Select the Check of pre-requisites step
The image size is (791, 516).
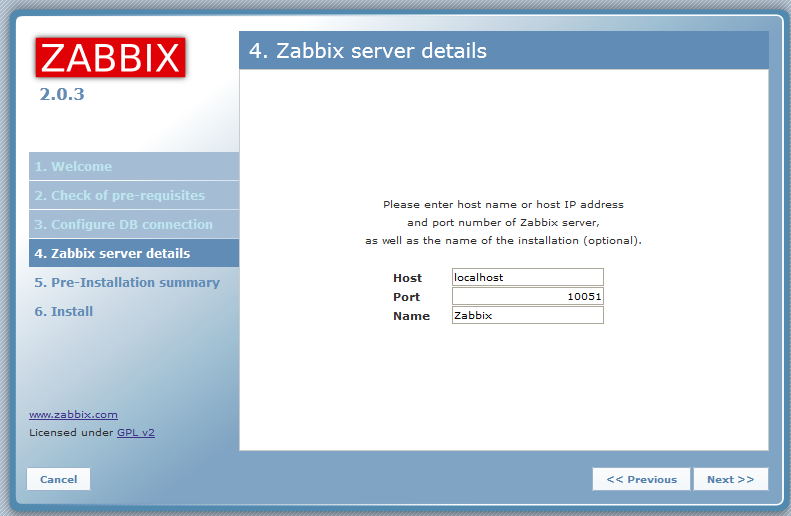(119, 196)
